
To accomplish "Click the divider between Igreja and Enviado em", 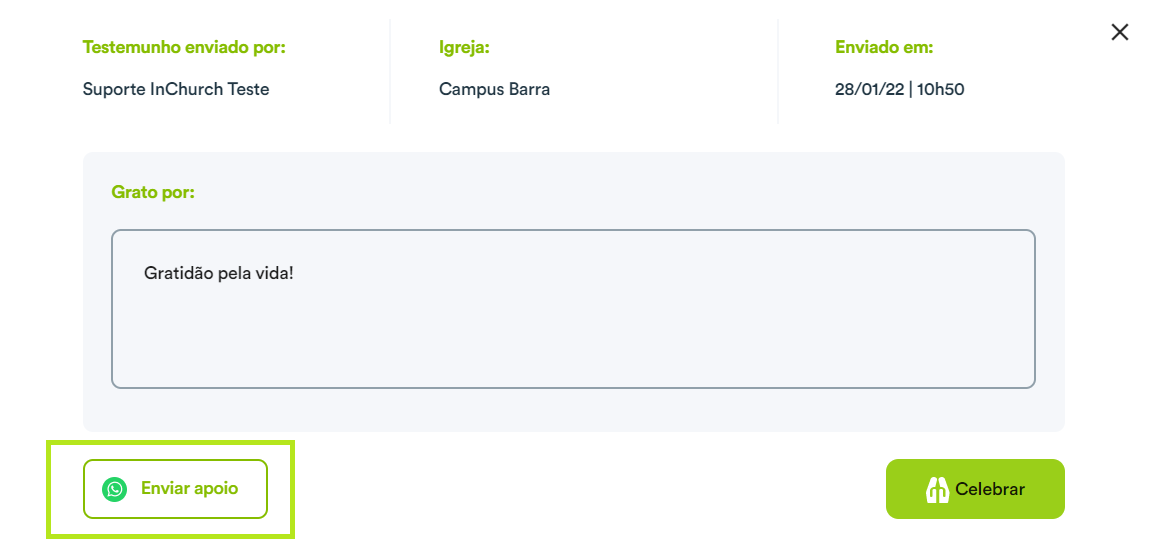I will pos(778,71).
